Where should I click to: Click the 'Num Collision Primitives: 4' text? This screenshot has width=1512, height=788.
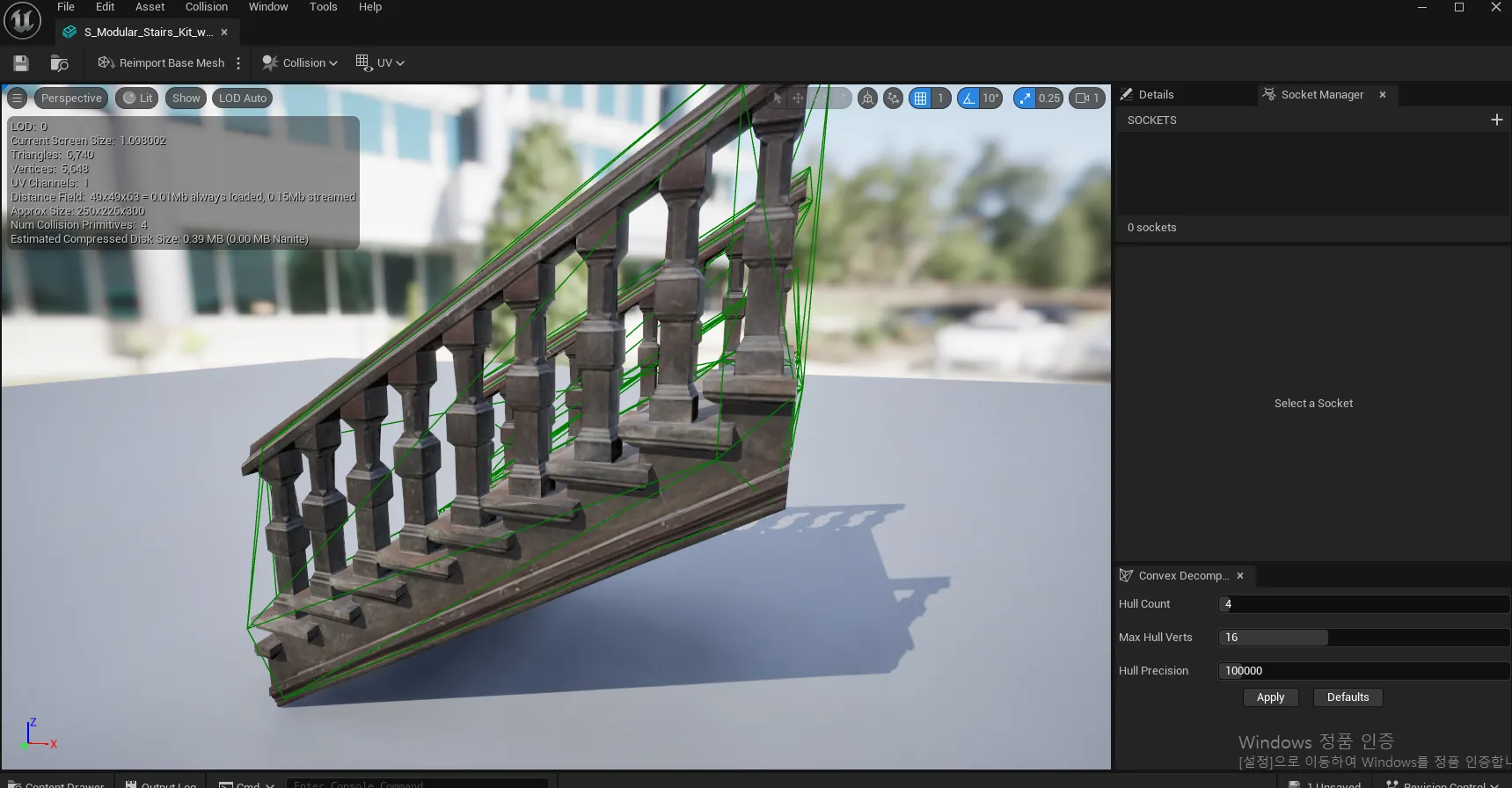(78, 225)
